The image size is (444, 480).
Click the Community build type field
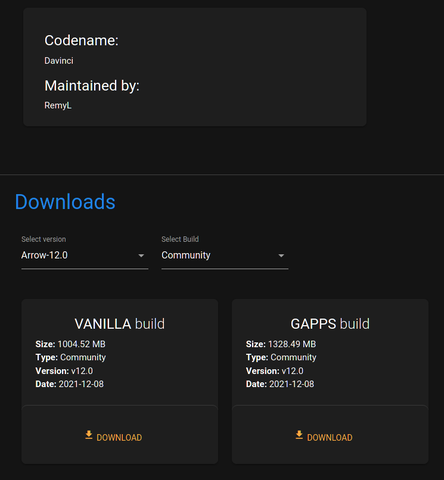click(x=225, y=255)
